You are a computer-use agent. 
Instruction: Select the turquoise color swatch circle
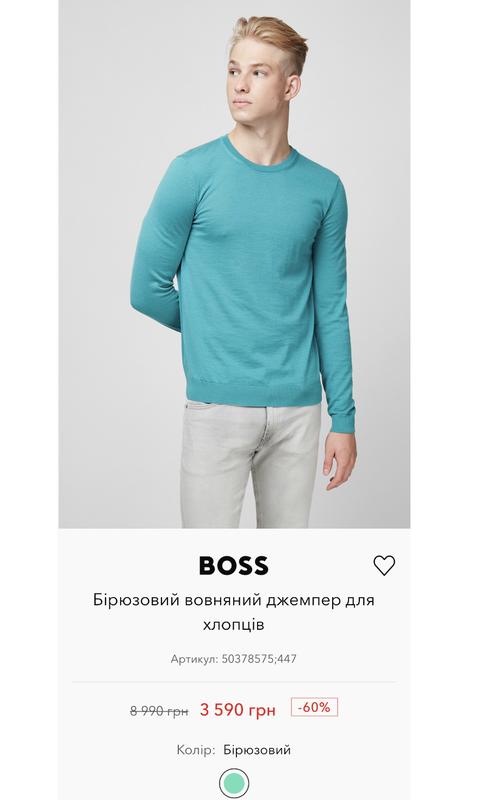[x=234, y=783]
